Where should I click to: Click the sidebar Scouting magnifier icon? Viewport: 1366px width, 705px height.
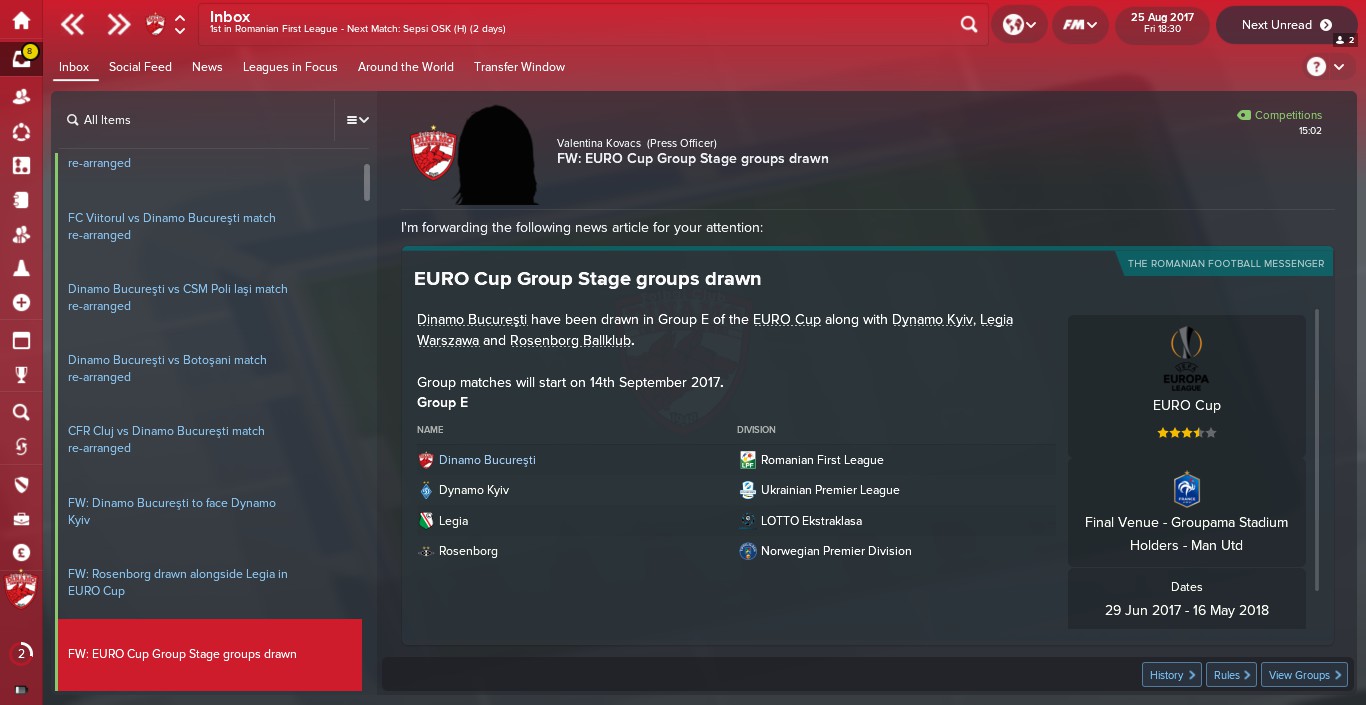pyautogui.click(x=21, y=412)
